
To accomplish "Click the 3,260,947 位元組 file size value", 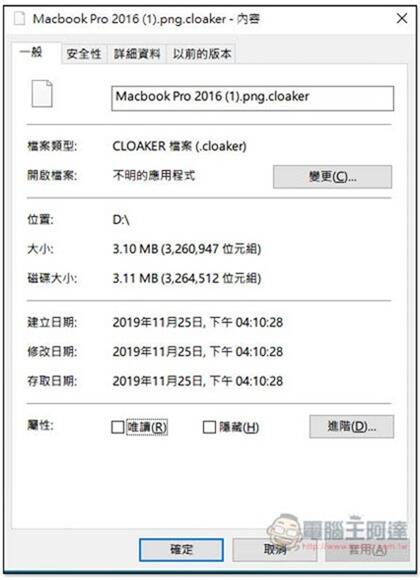I will pyautogui.click(x=211, y=249).
